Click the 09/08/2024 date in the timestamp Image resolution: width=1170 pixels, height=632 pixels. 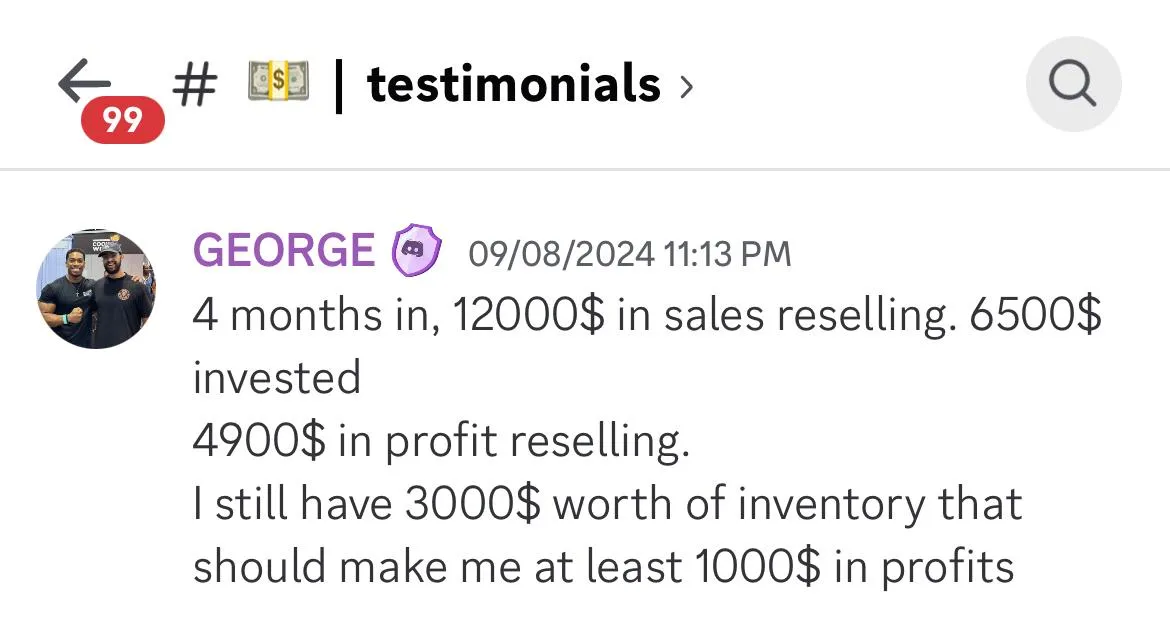(x=561, y=254)
